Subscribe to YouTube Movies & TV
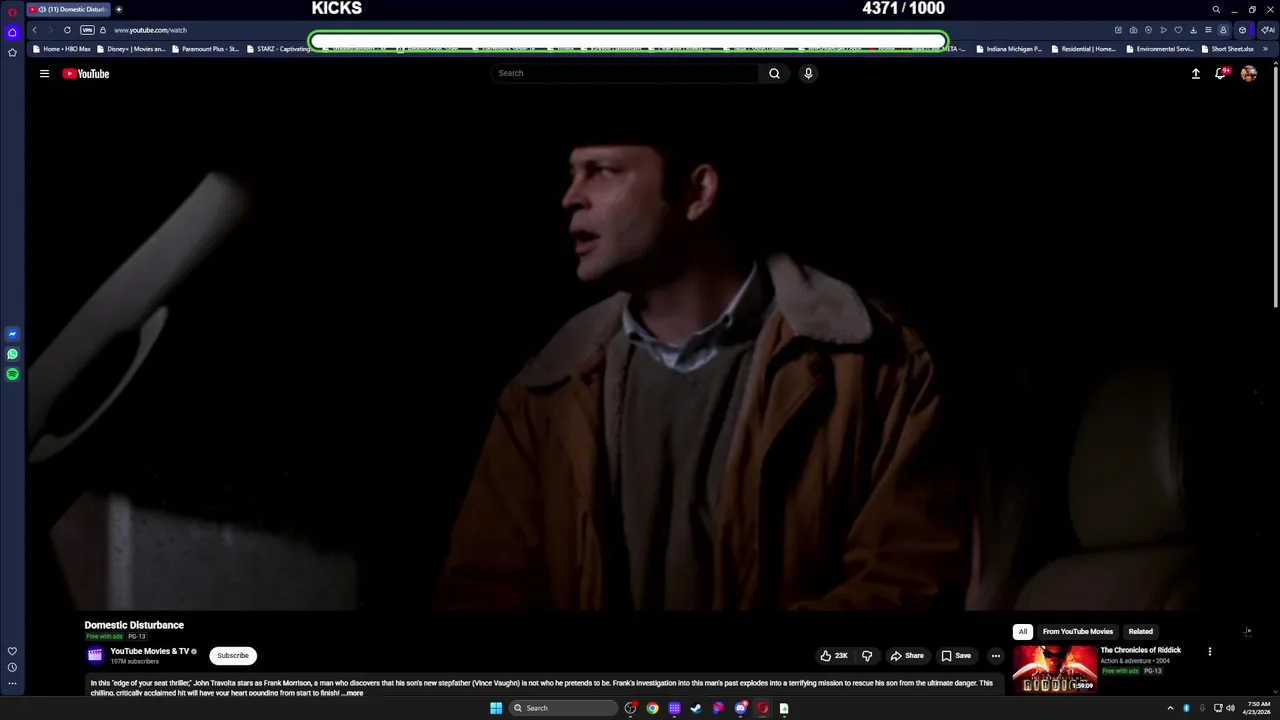The width and height of the screenshot is (1280, 720). click(233, 656)
